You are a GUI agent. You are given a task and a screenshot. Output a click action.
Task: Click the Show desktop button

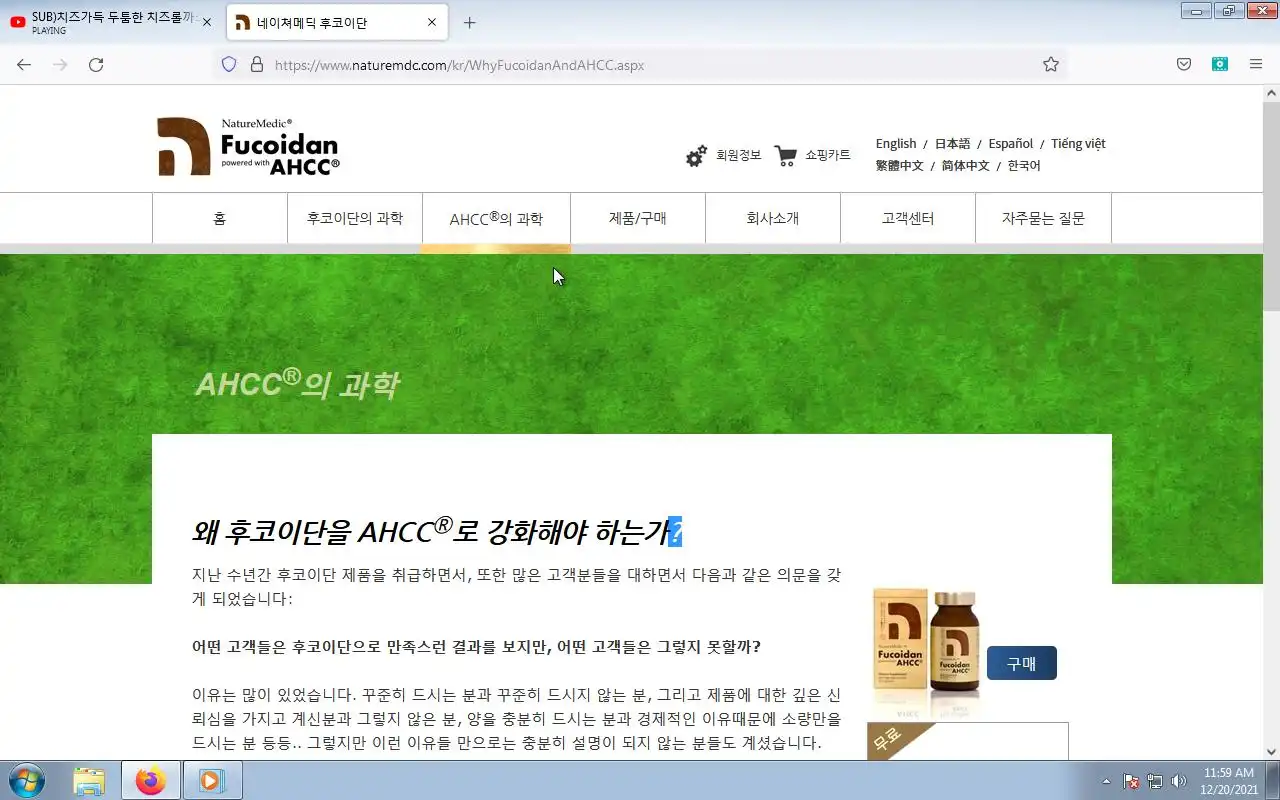point(1272,780)
